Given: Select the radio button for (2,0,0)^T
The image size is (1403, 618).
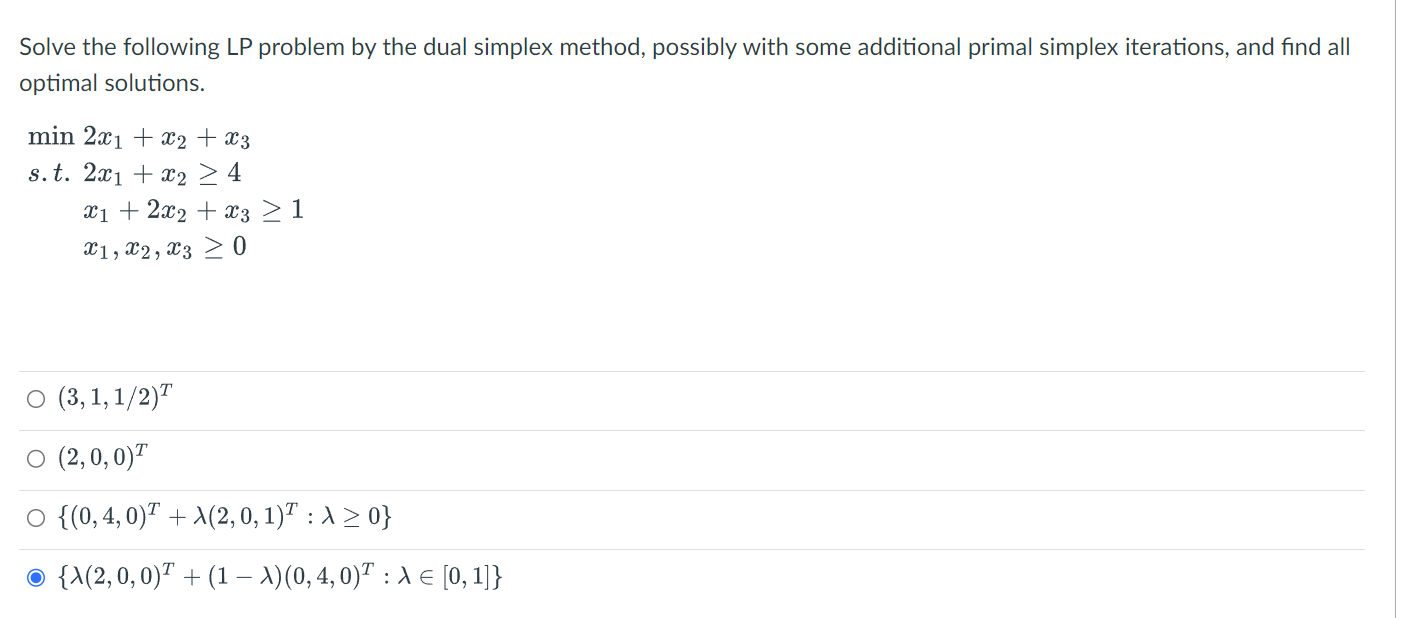Looking at the screenshot, I should click(x=36, y=457).
